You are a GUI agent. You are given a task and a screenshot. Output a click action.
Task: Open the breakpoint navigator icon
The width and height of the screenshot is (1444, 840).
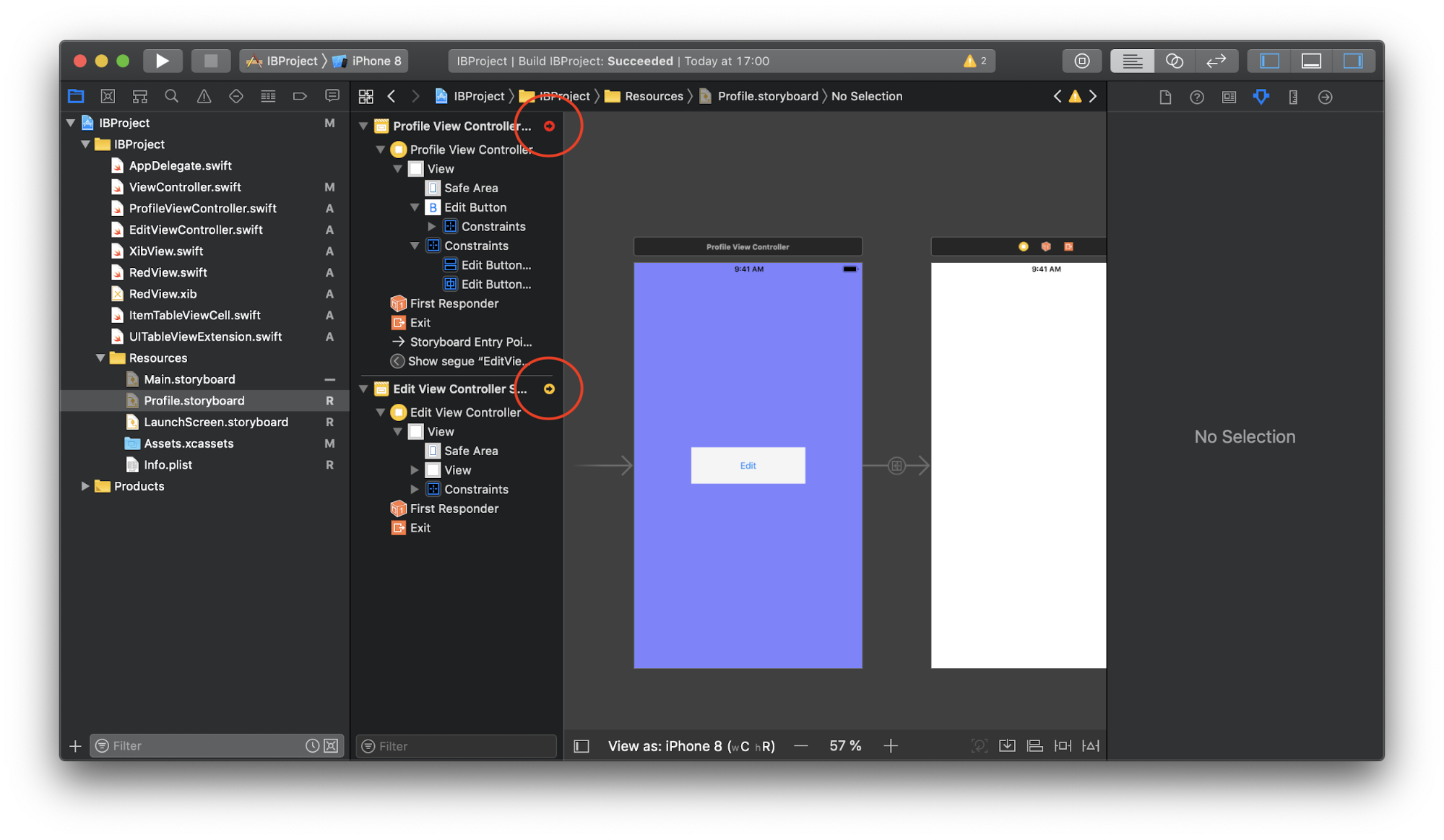pos(300,96)
